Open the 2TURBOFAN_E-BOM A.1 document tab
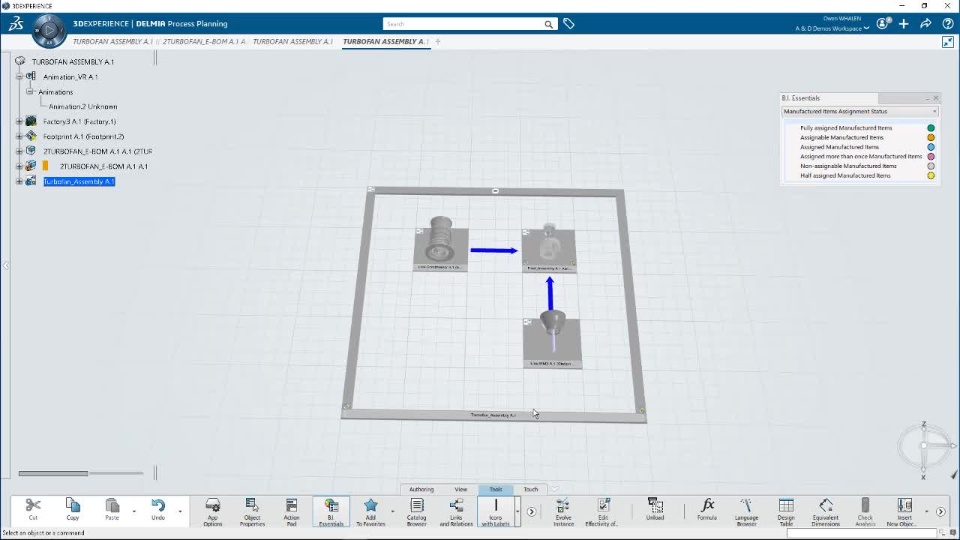960x540 pixels. (x=204, y=42)
